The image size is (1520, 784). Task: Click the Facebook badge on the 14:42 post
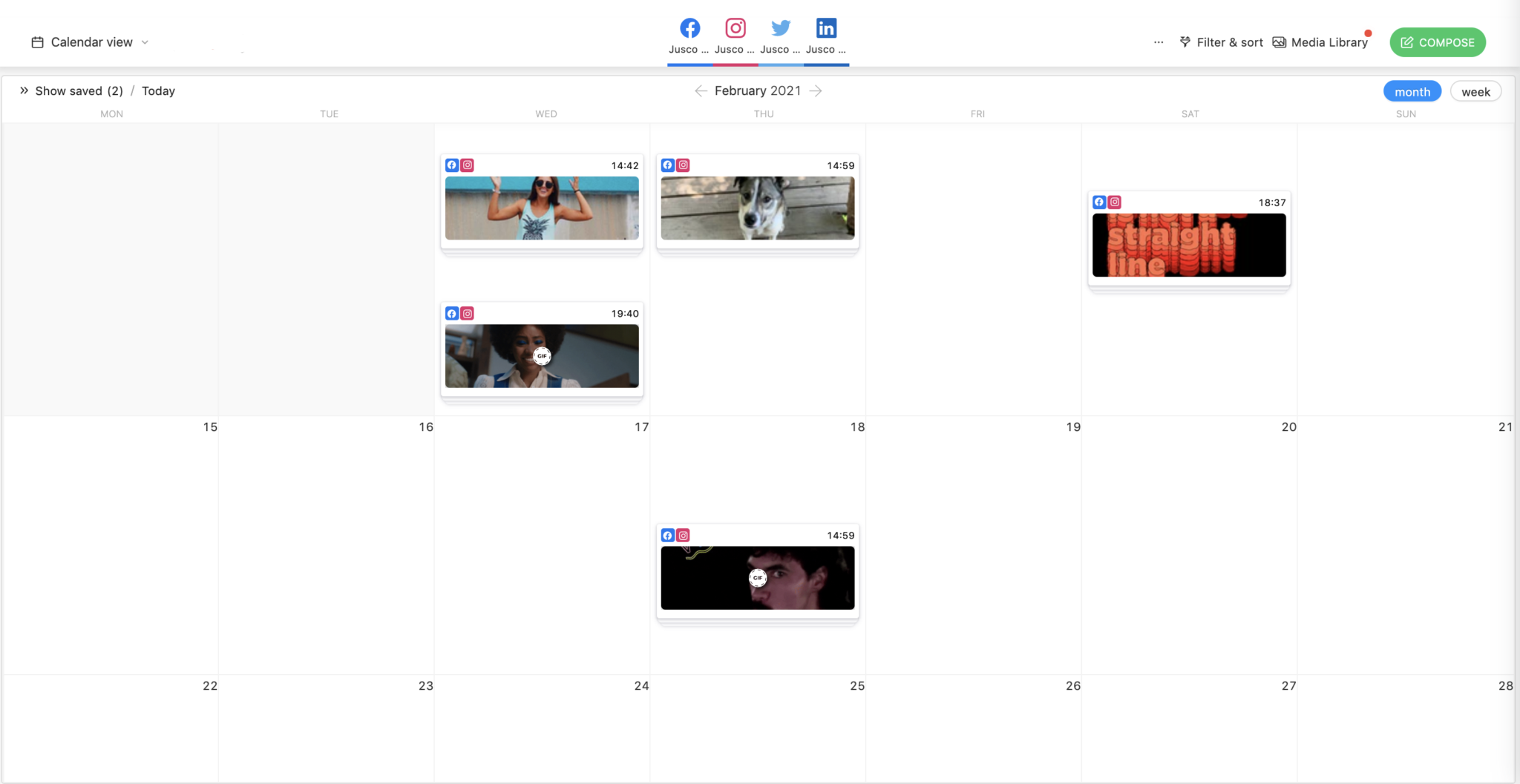[x=452, y=165]
